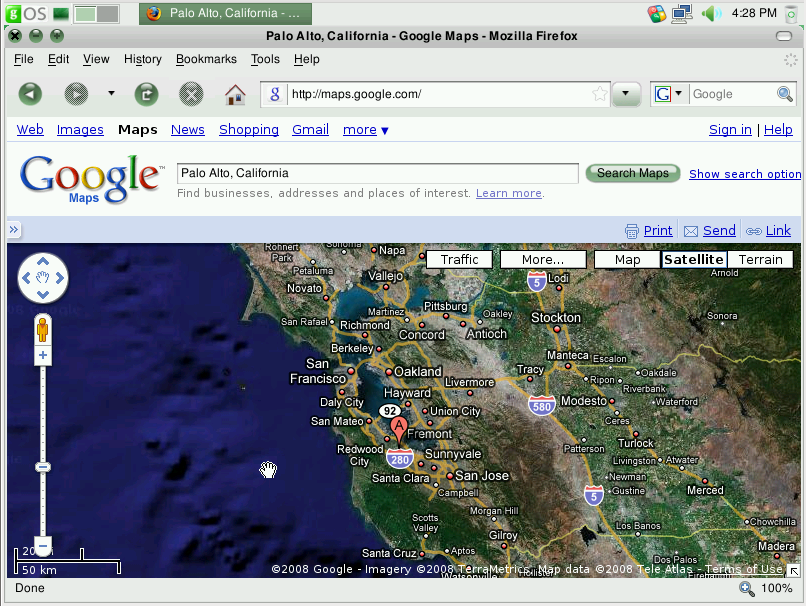Image resolution: width=806 pixels, height=606 pixels.
Task: Pan the map down with the down arrow
Action: [43, 295]
